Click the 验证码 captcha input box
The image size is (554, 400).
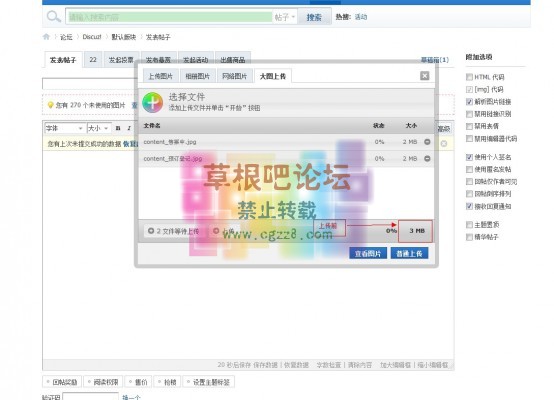pos(90,396)
